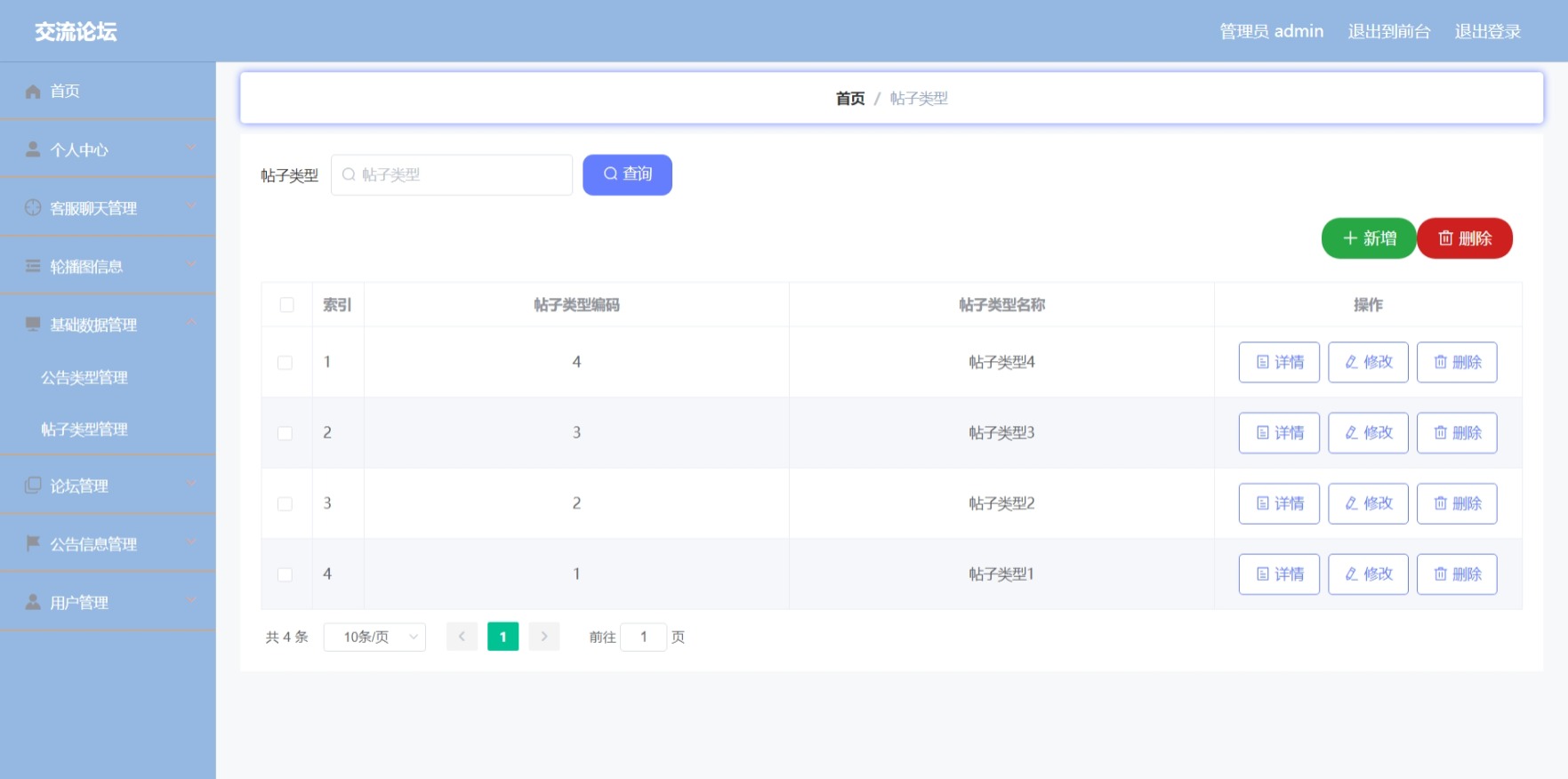Click the user icon beside 用户管理

point(33,602)
